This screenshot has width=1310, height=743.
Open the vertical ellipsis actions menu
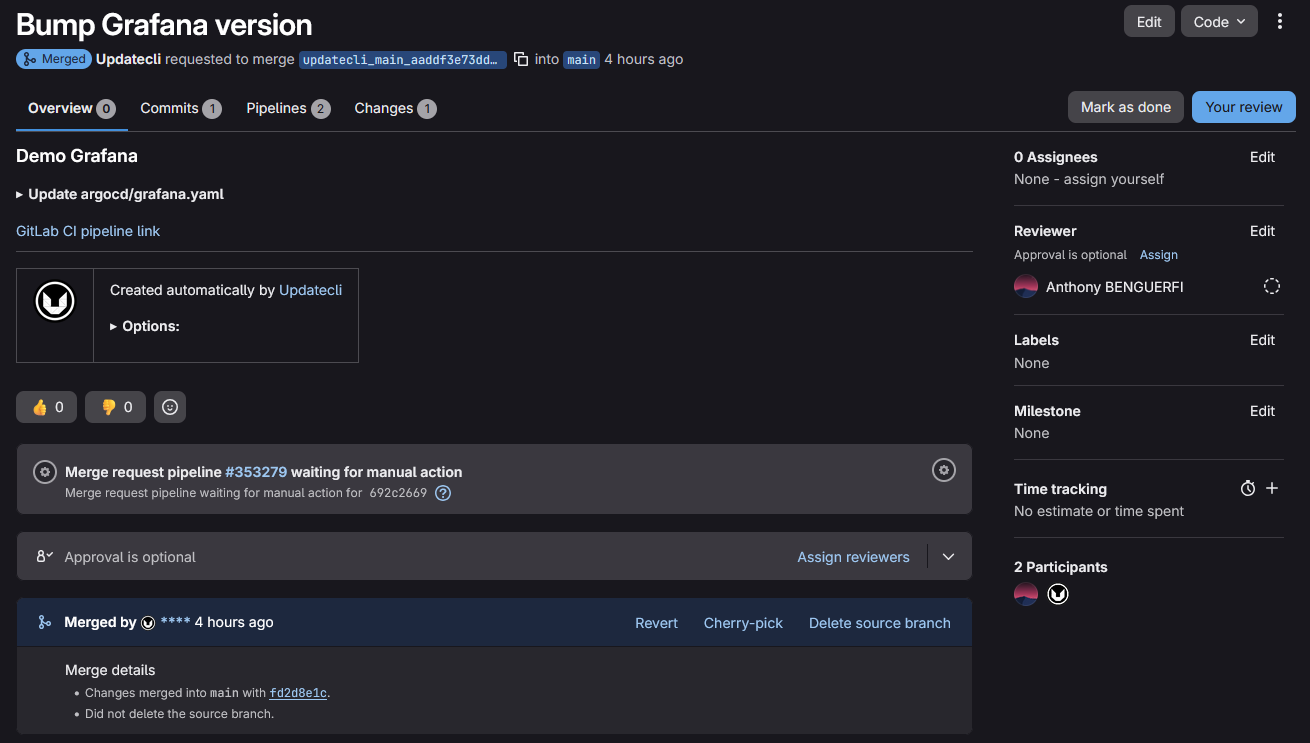pyautogui.click(x=1280, y=22)
